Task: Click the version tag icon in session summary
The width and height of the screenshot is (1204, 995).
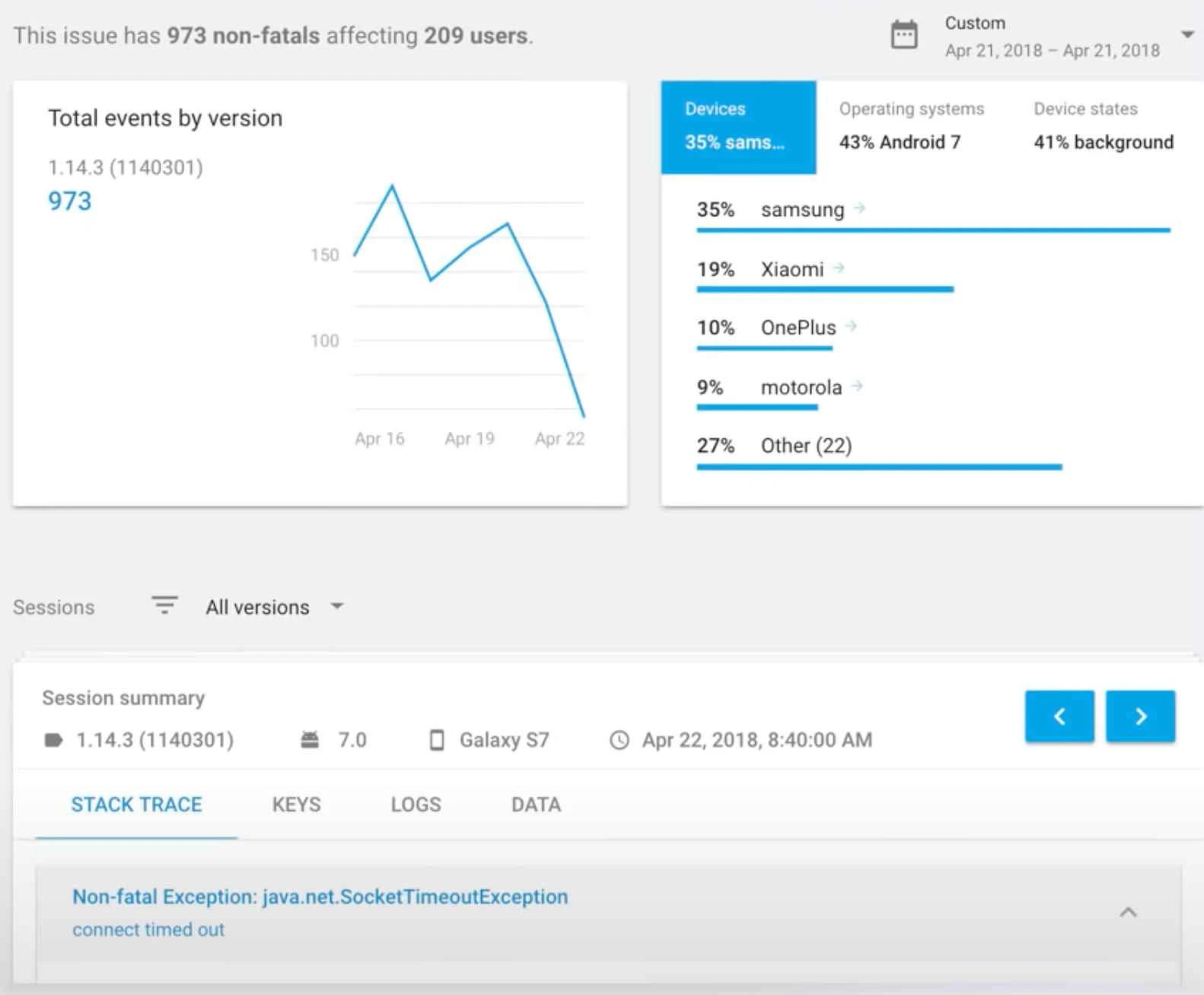Action: pyautogui.click(x=53, y=740)
